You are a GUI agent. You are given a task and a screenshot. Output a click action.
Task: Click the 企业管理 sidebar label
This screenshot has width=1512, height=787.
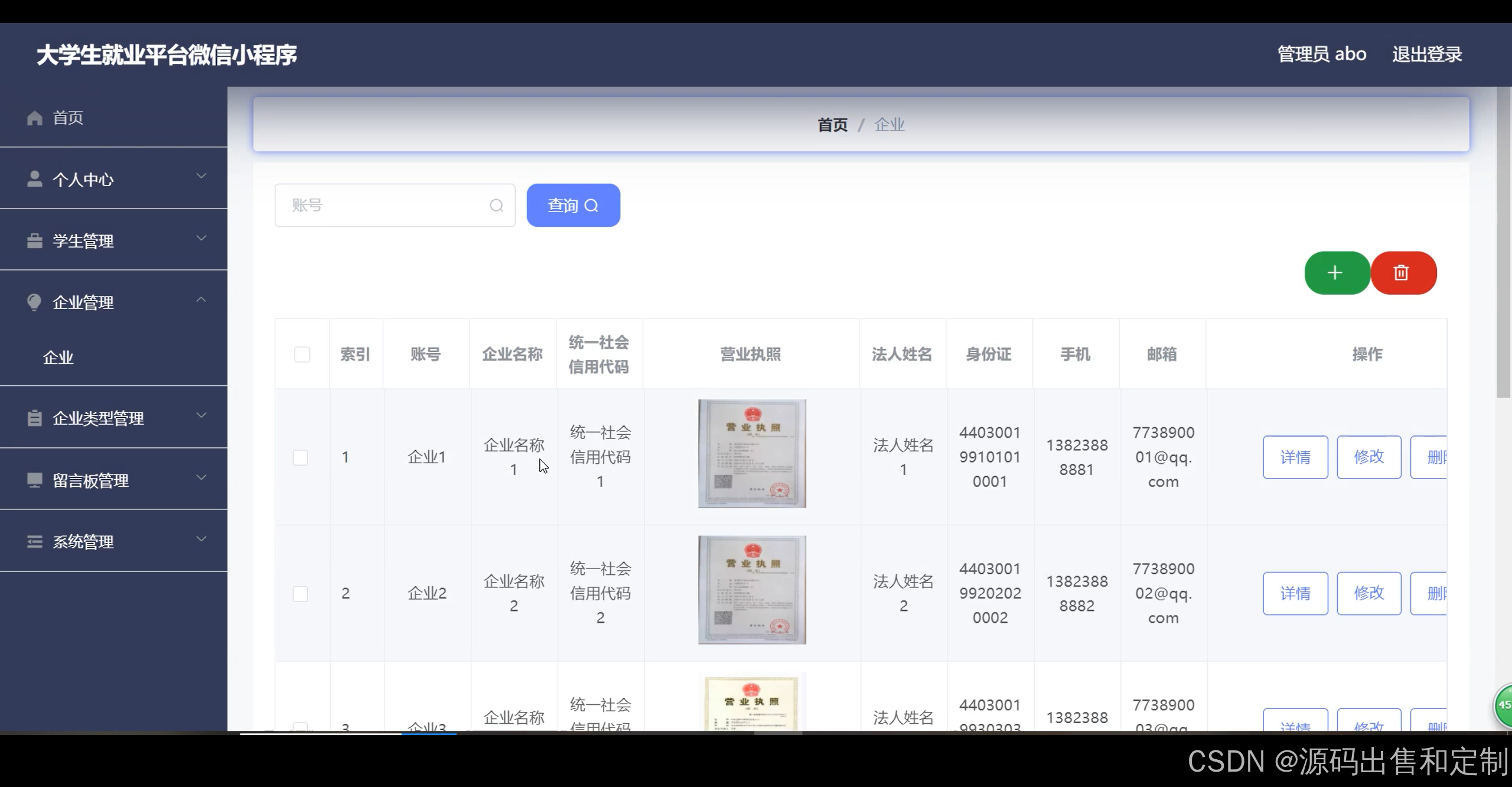pos(83,303)
